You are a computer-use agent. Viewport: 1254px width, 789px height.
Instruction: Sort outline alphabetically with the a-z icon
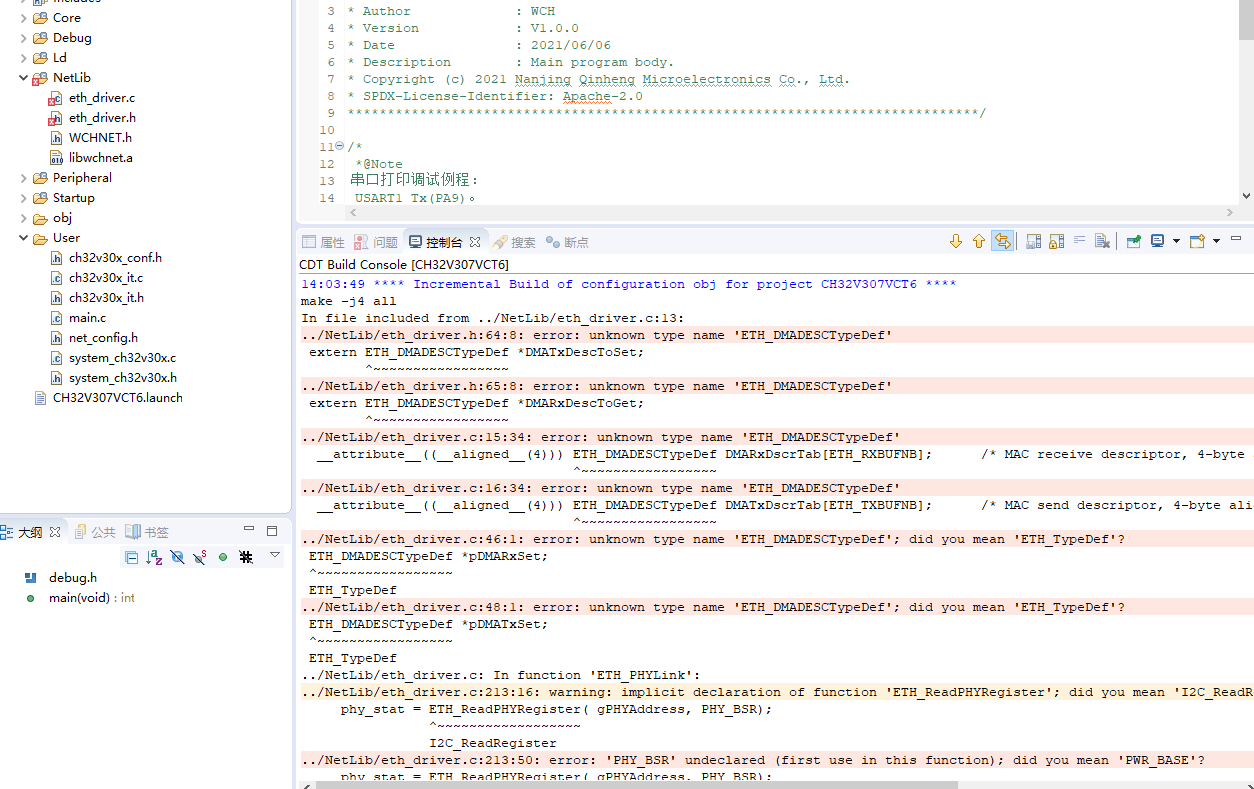pos(154,557)
